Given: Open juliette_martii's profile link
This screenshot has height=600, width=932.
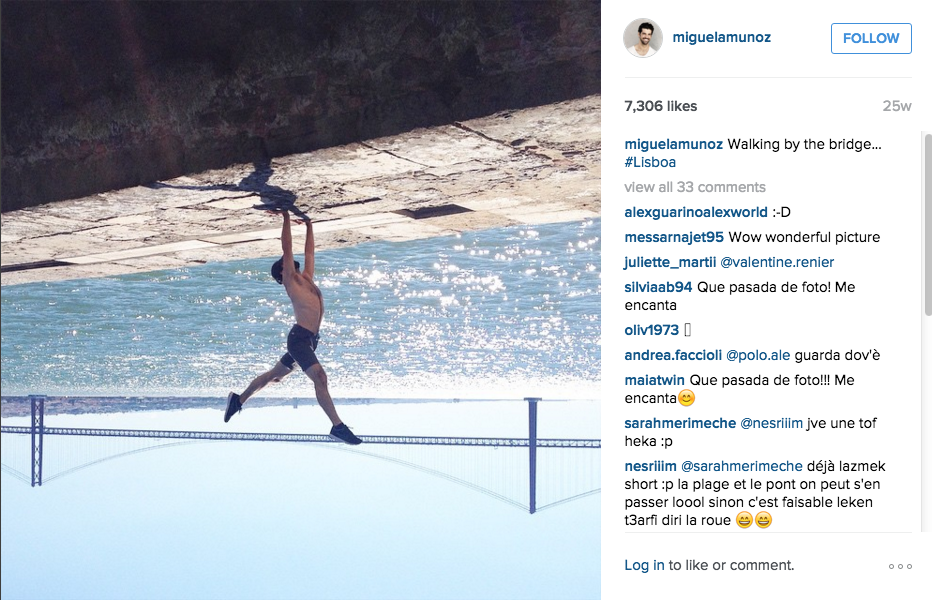Looking at the screenshot, I should pyautogui.click(x=670, y=262).
